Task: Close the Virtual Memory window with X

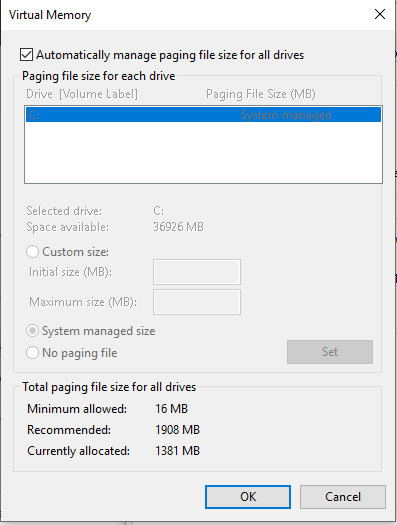Action: click(380, 14)
